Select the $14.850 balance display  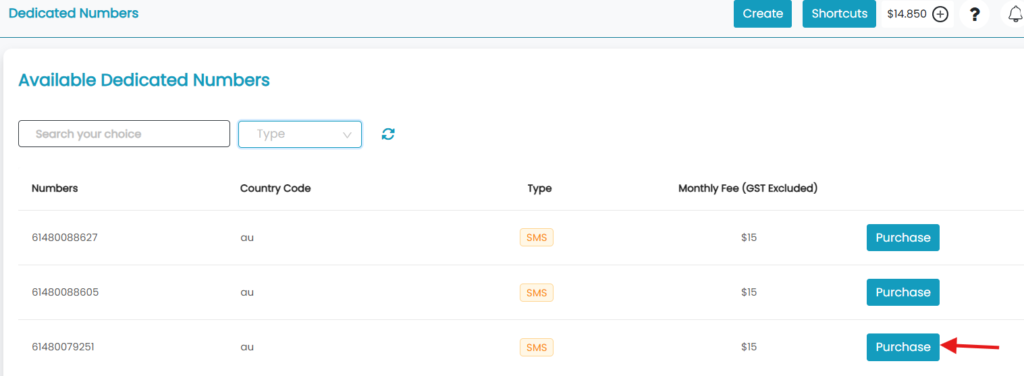point(906,14)
